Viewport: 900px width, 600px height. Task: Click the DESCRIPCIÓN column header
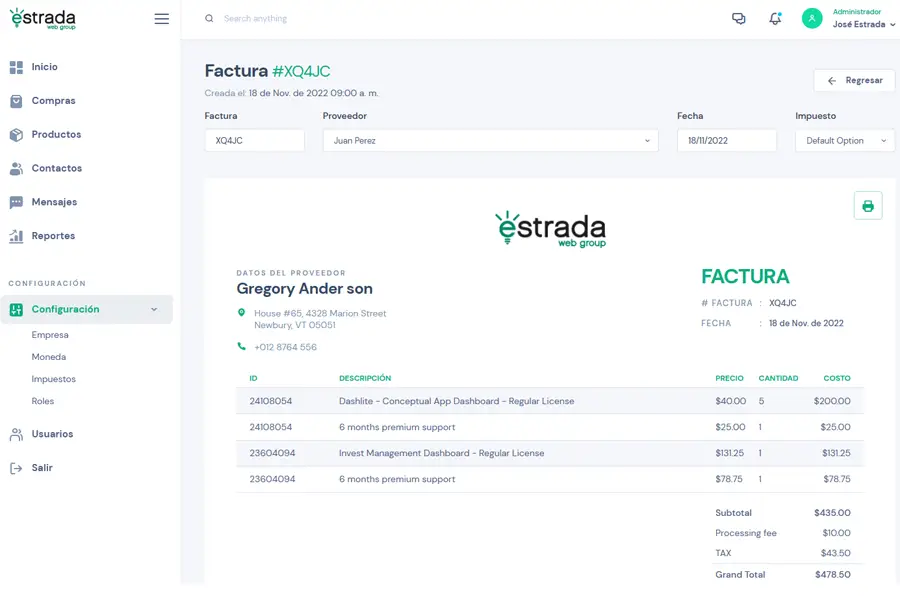(x=365, y=378)
